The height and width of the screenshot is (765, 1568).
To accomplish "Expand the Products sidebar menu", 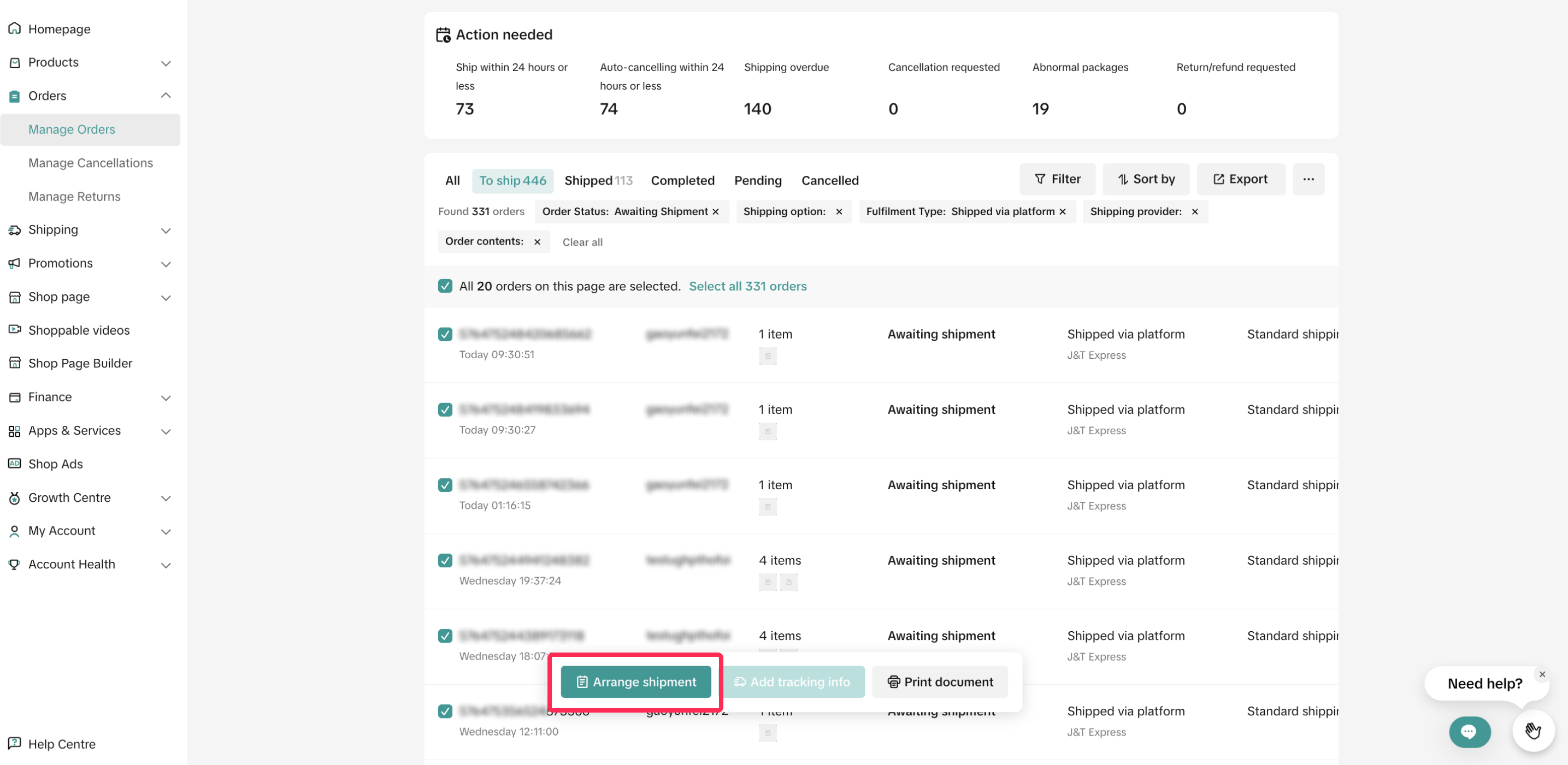I will [166, 63].
